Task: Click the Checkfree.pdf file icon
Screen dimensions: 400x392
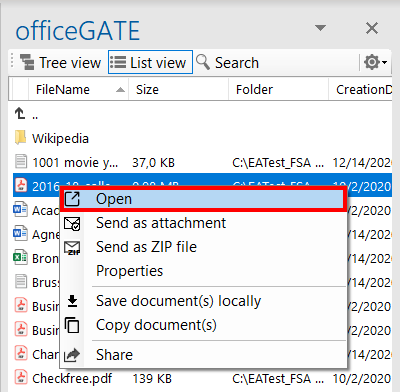Action: point(21,378)
